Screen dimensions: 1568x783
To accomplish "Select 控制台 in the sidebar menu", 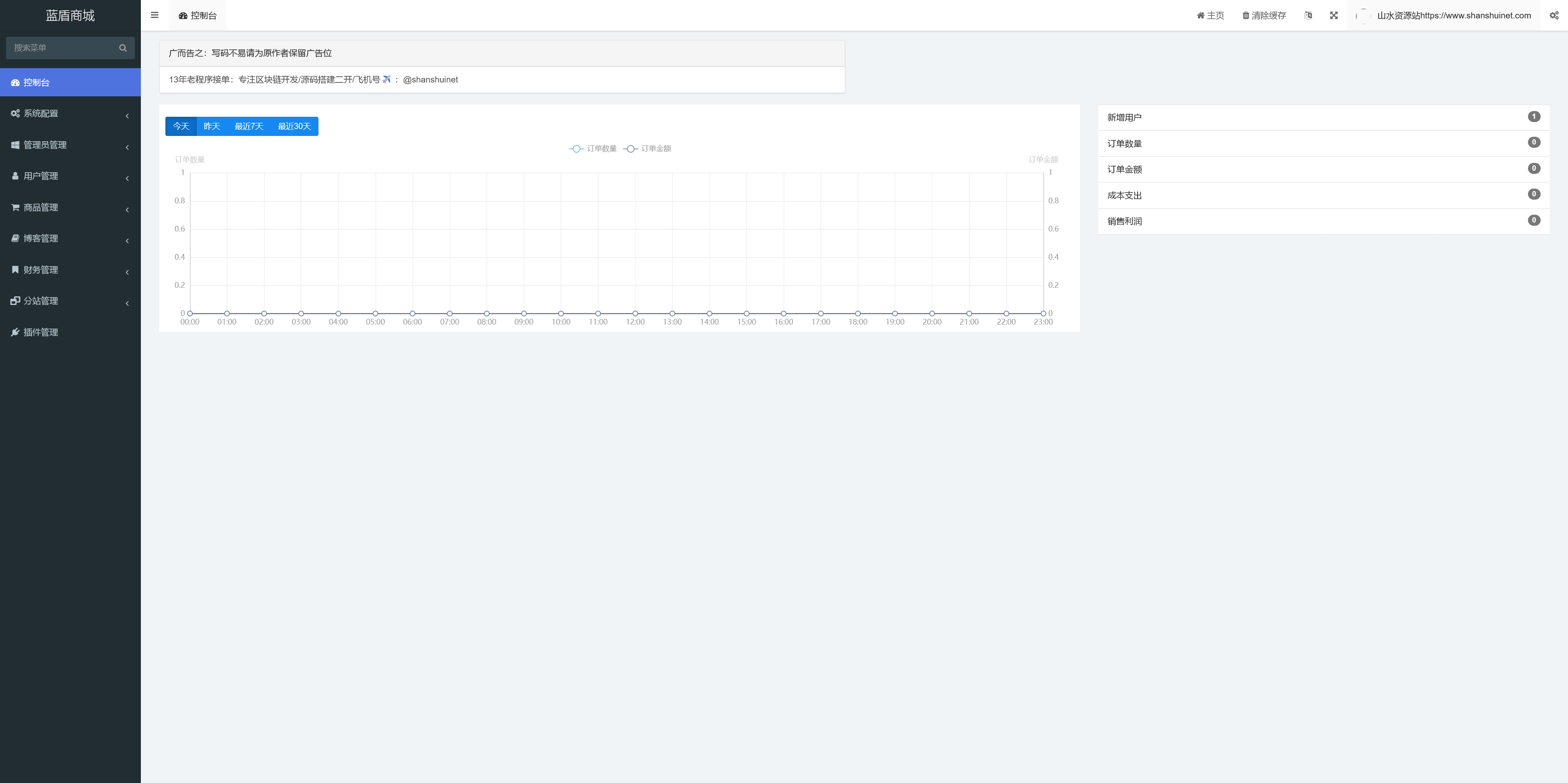I will click(36, 83).
